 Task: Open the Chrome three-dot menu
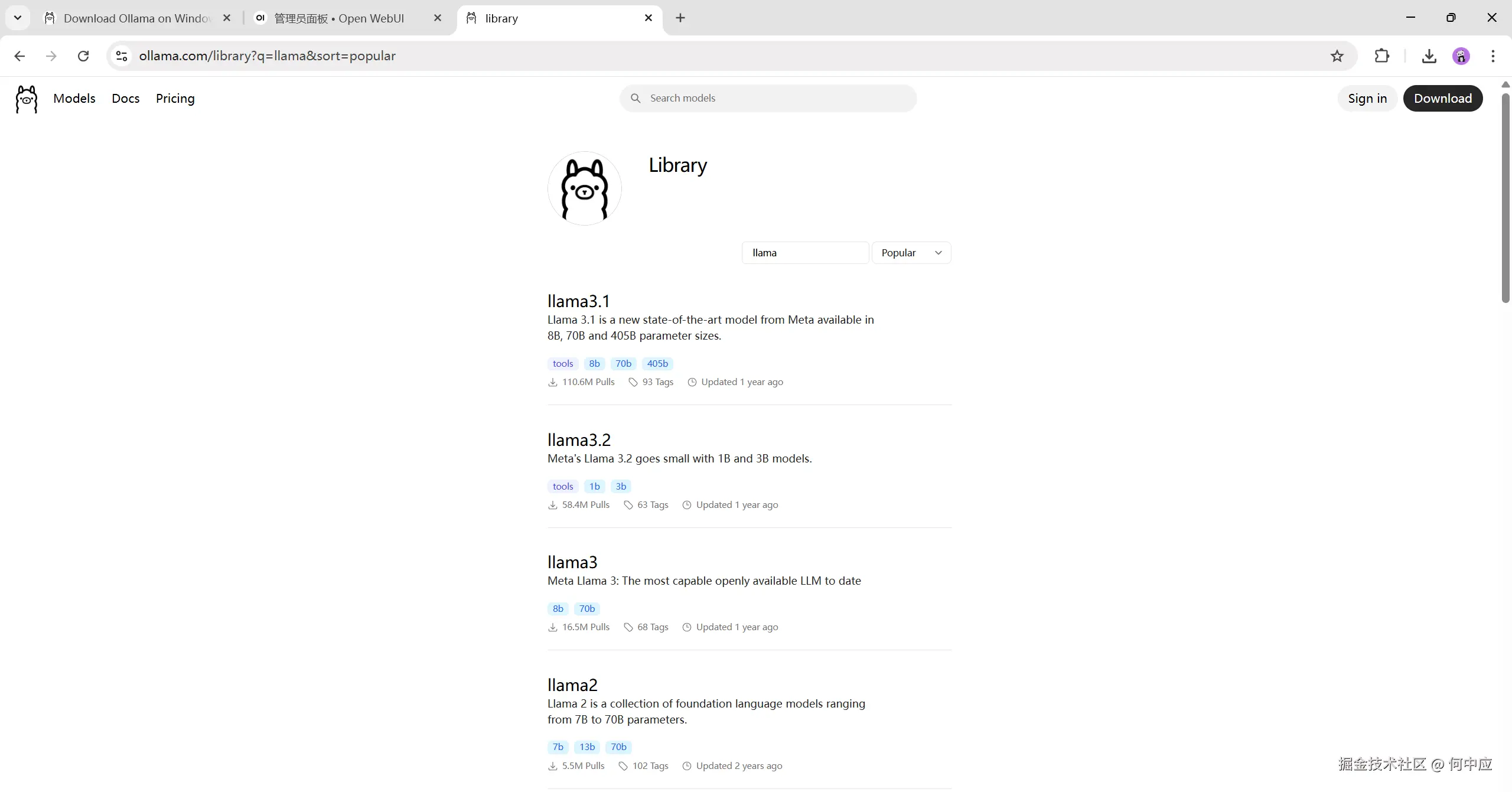1493,56
